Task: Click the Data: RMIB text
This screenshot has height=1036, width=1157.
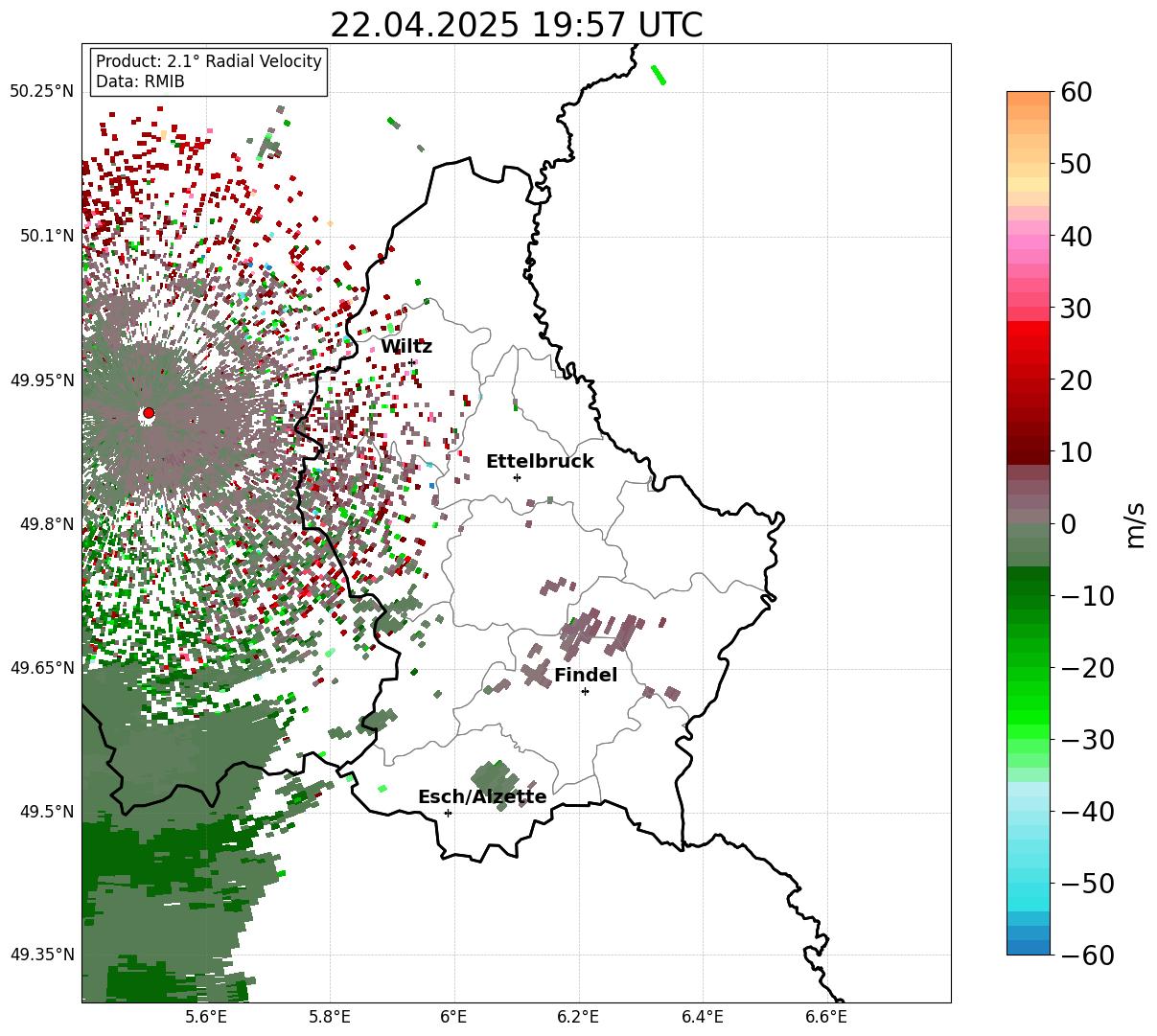Action: pyautogui.click(x=140, y=81)
